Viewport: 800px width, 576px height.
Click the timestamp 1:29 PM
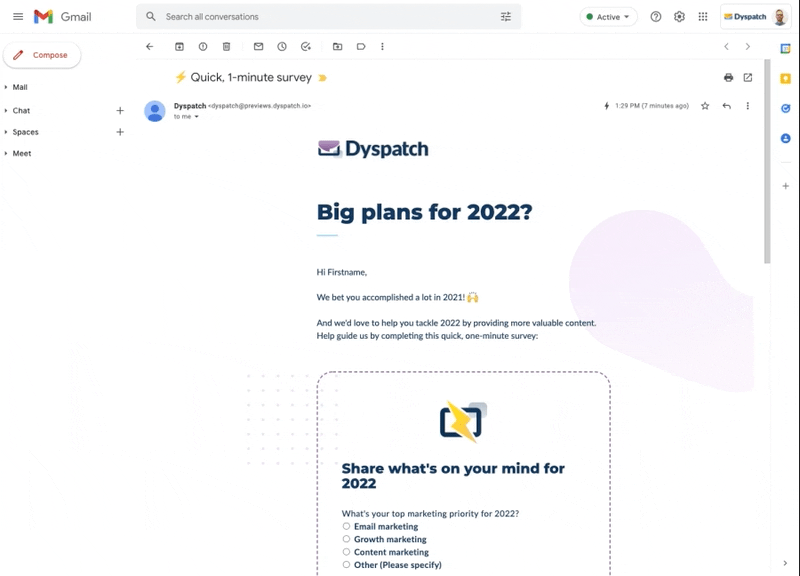[652, 106]
